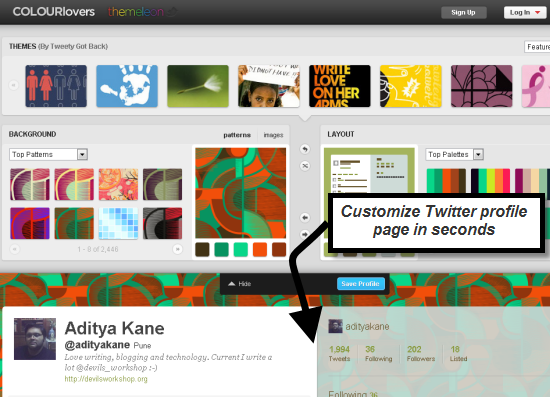Viewport: 550px width, 397px height.
Task: Go to next patterns page
Action: tap(177, 249)
